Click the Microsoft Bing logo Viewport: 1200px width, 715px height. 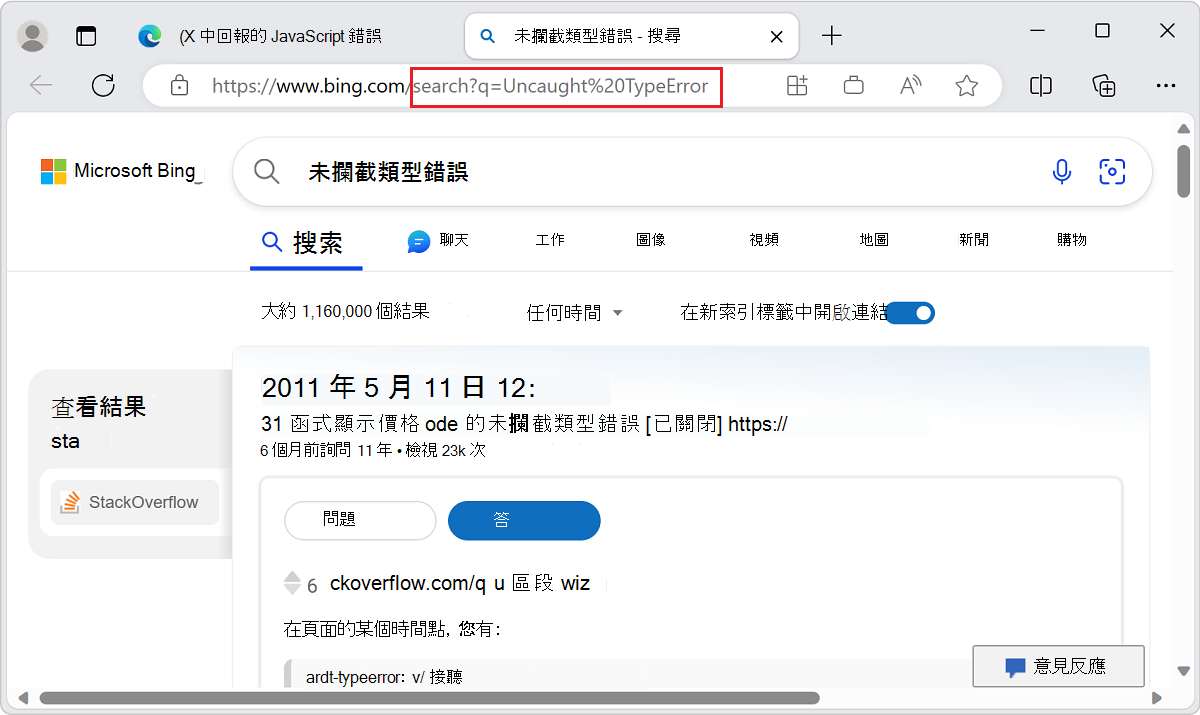coord(120,170)
